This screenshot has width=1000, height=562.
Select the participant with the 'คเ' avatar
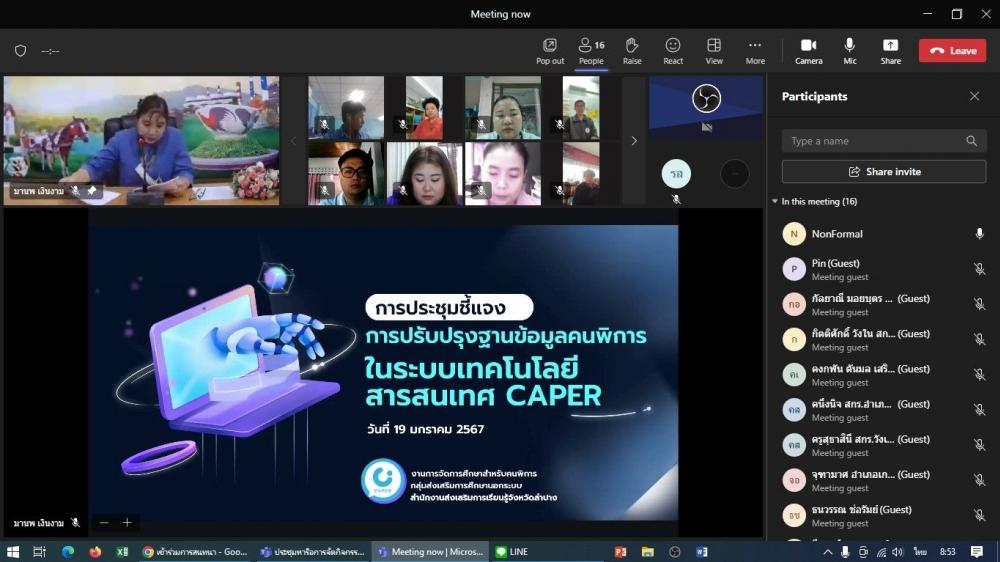point(883,374)
